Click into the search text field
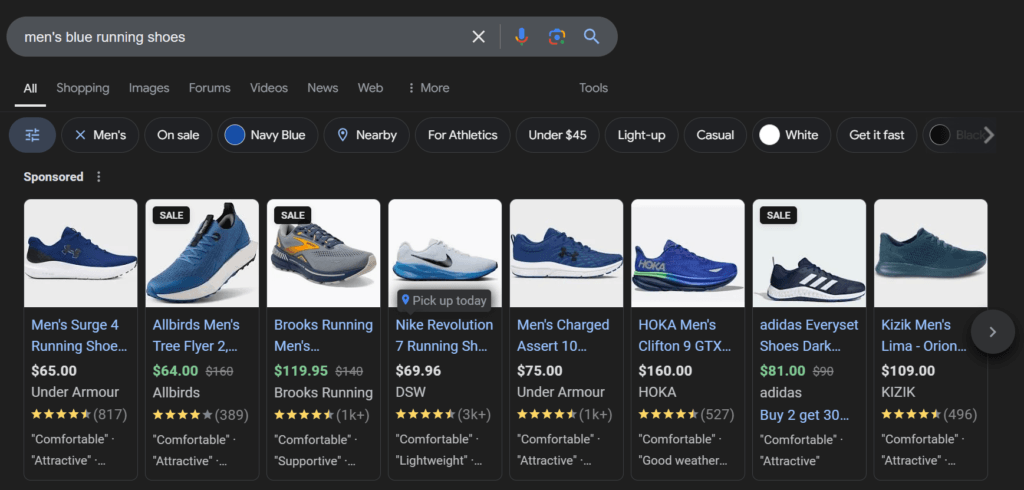The width and height of the screenshot is (1024, 490). pyautogui.click(x=242, y=37)
